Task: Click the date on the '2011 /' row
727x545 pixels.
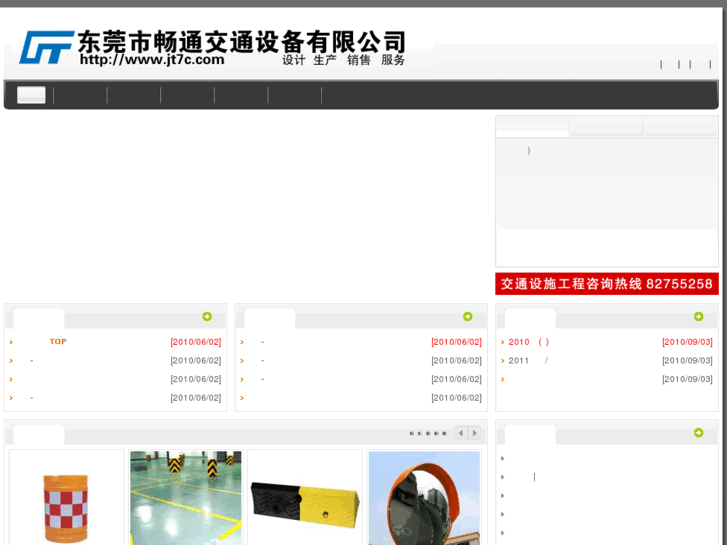Action: 687,360
